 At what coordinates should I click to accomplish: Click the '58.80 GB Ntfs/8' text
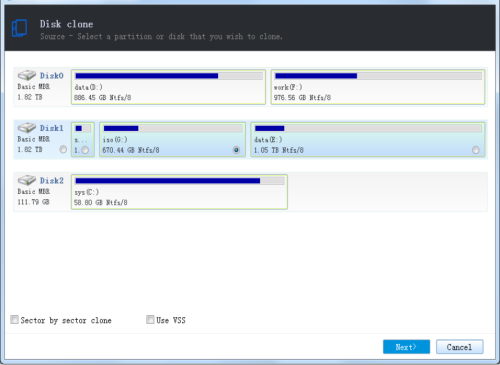(100, 202)
